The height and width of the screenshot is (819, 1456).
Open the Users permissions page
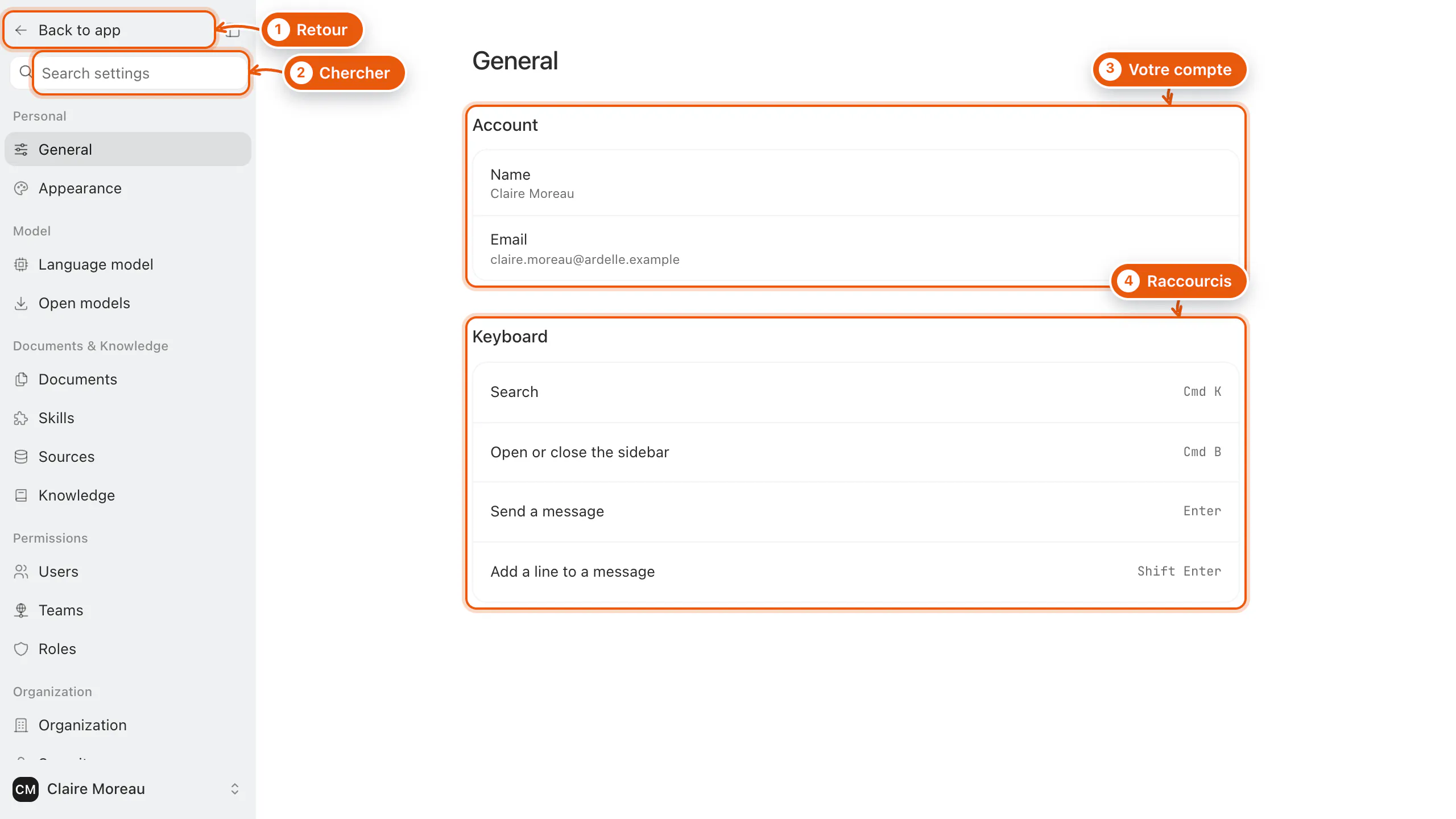[128, 572]
